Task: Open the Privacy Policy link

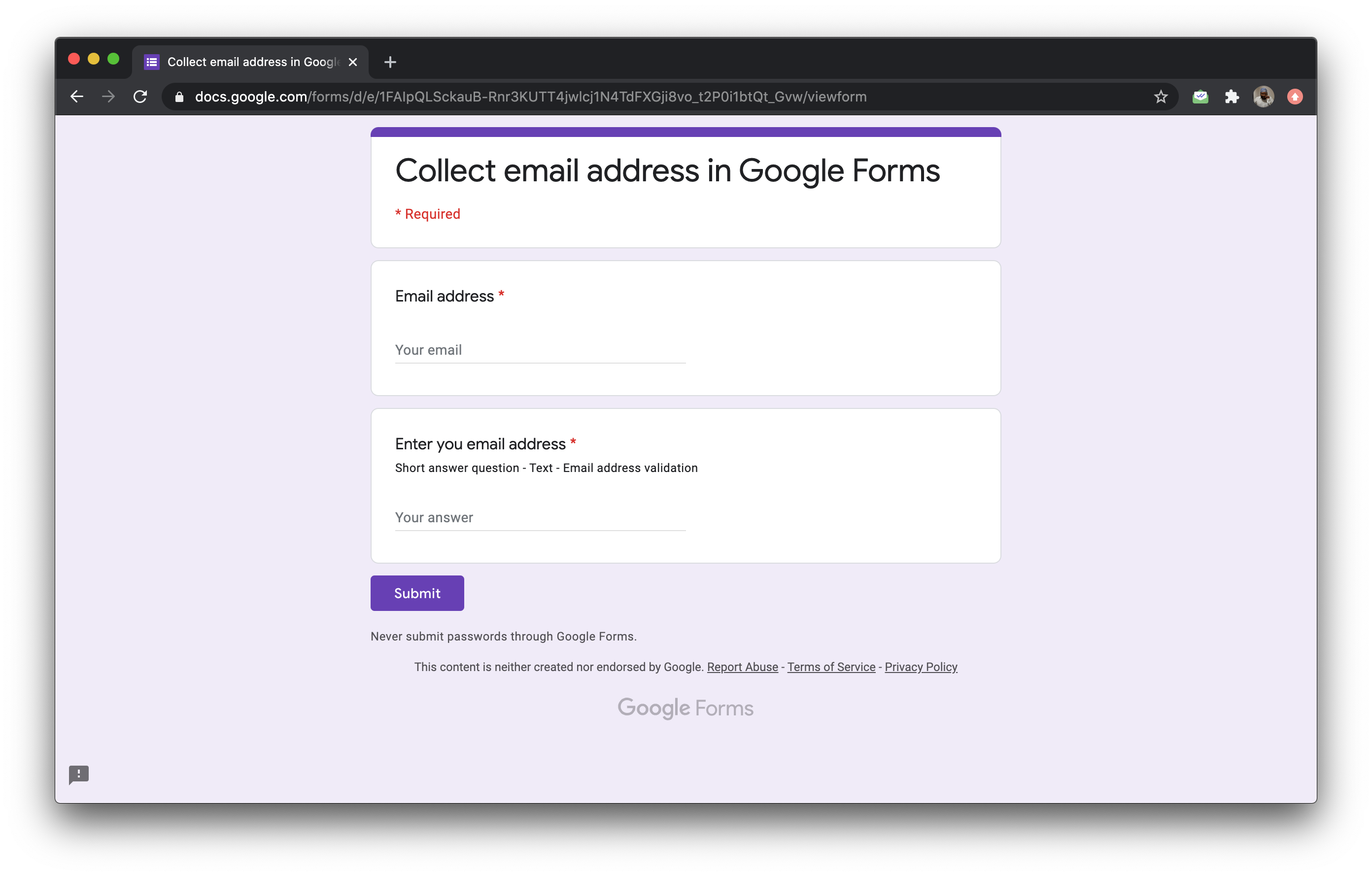Action: click(x=920, y=667)
